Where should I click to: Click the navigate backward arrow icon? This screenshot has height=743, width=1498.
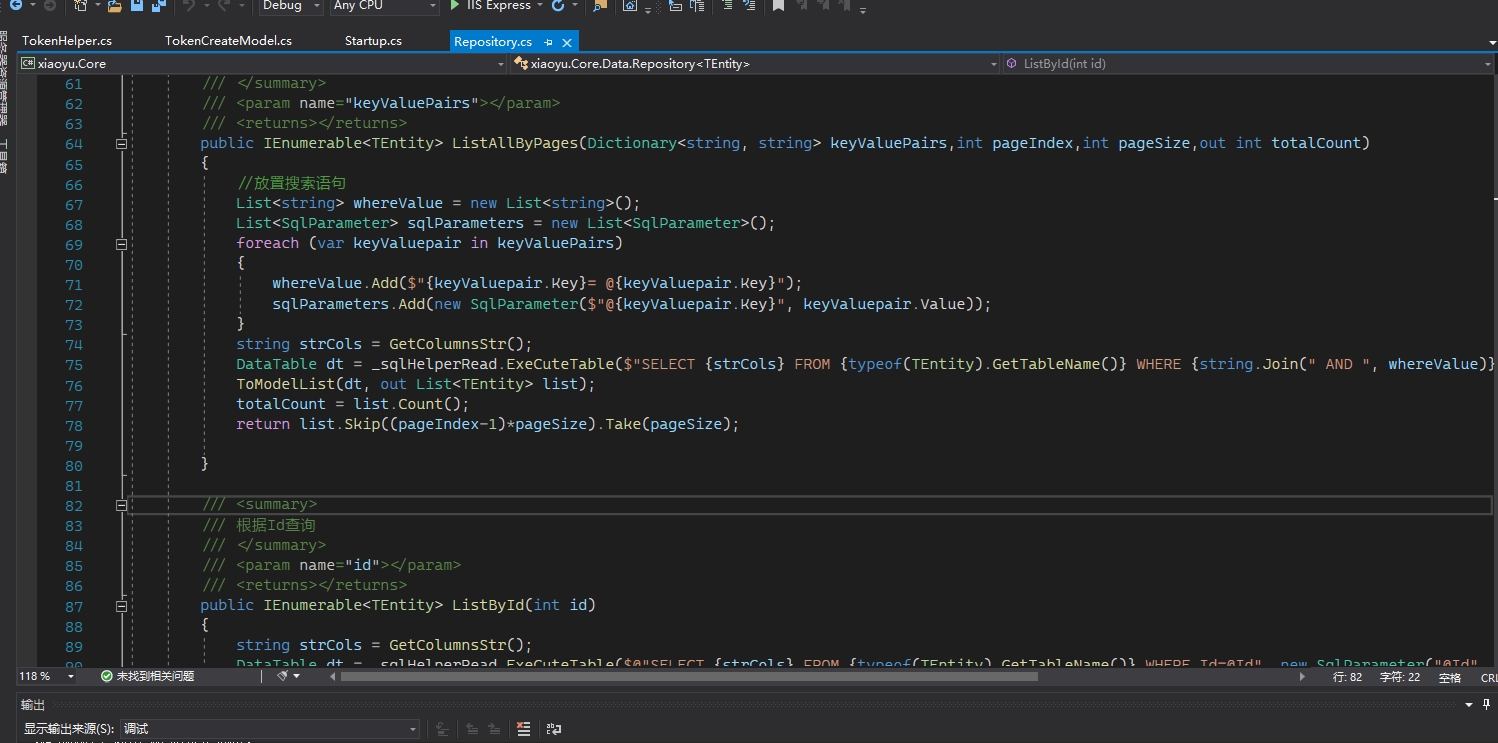click(x=16, y=6)
